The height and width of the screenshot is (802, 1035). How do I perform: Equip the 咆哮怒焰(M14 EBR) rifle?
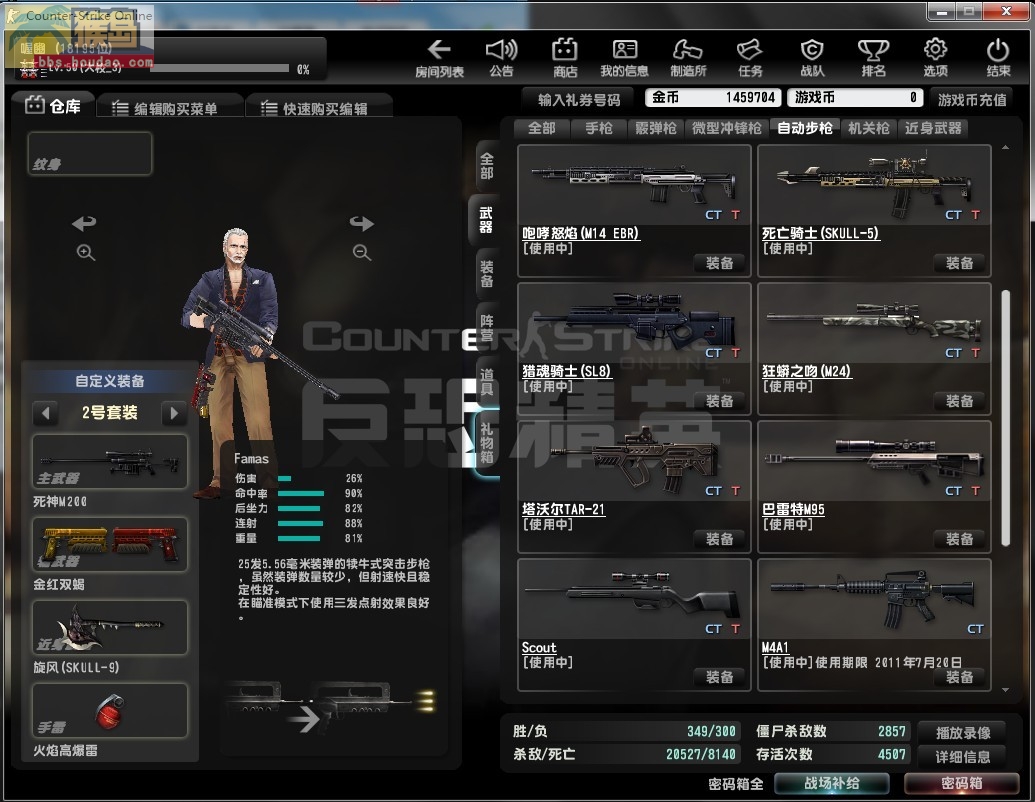[x=719, y=263]
